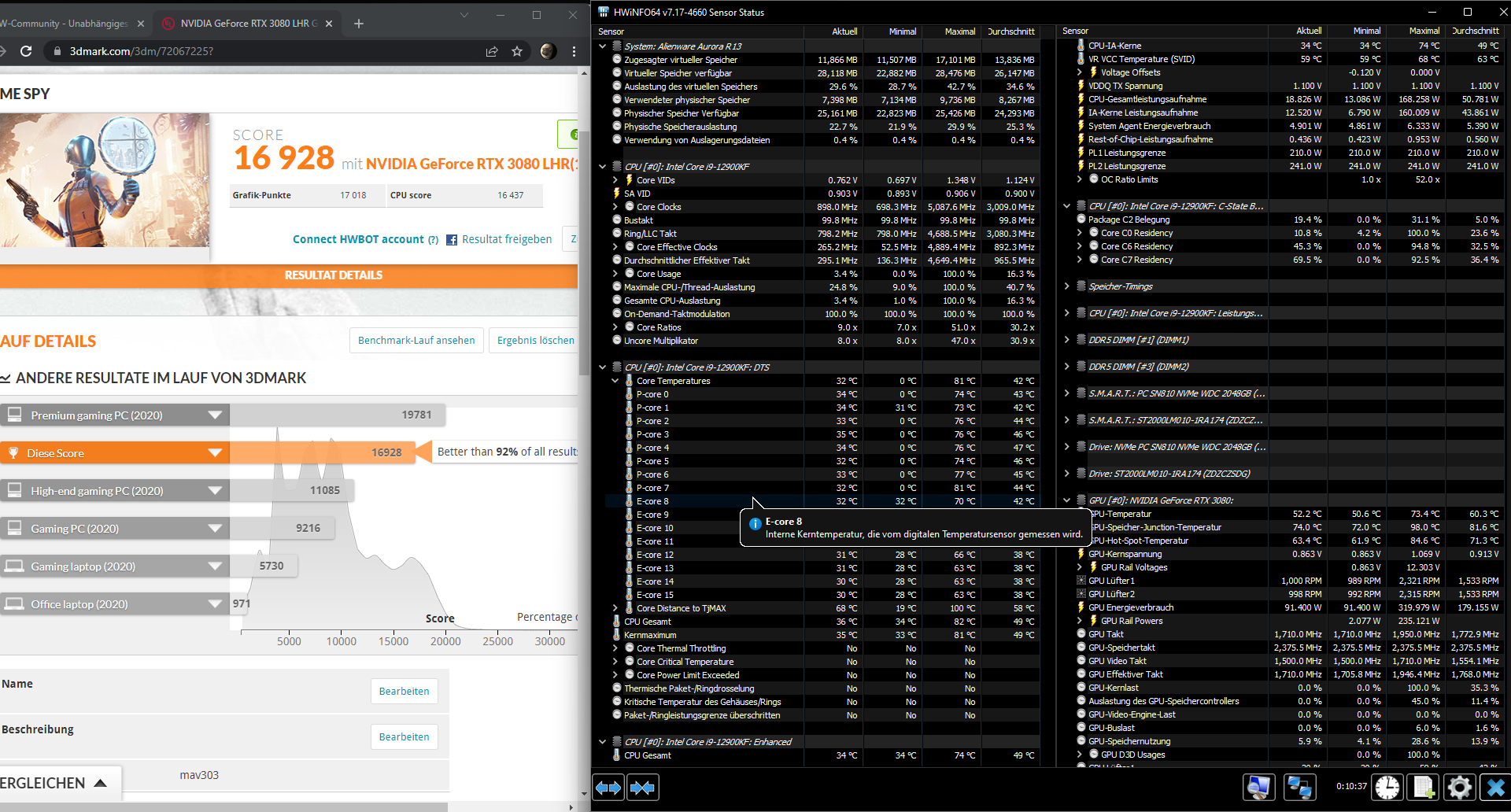
Task: Click the blue X close sensors icon
Action: click(x=1495, y=787)
